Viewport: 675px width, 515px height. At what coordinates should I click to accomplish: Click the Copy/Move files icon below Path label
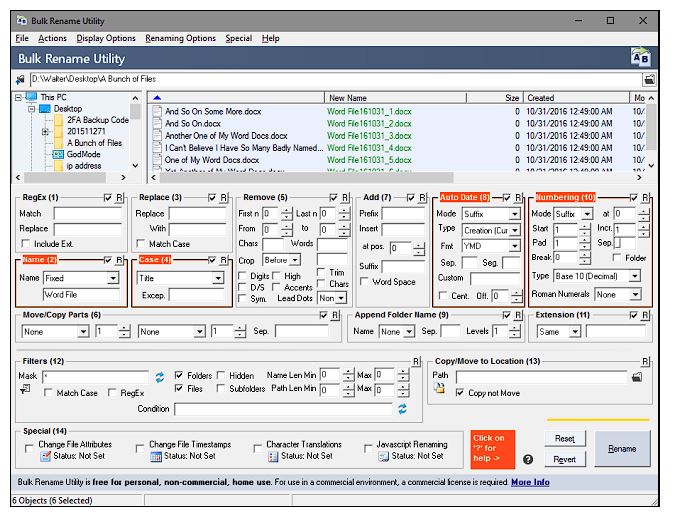pyautogui.click(x=439, y=388)
